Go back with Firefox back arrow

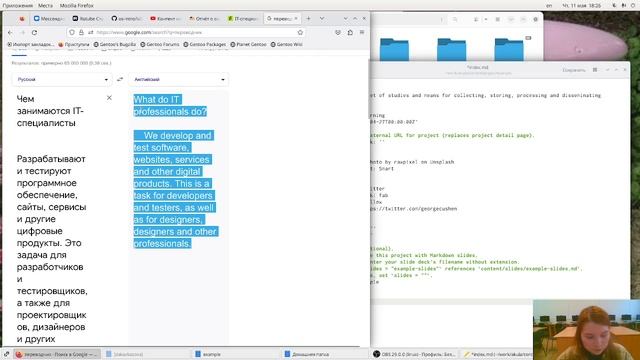click(11, 32)
